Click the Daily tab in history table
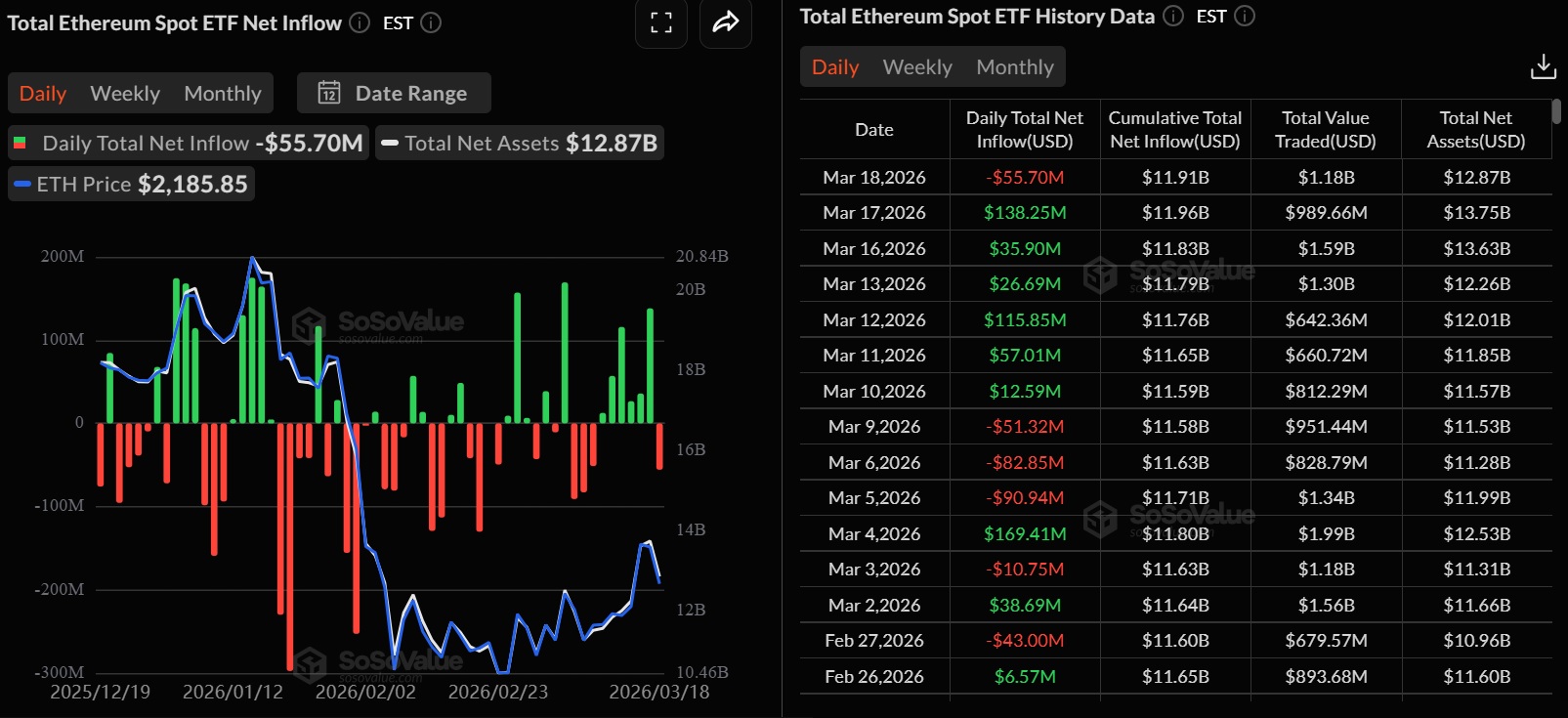1568x718 pixels. [x=835, y=67]
